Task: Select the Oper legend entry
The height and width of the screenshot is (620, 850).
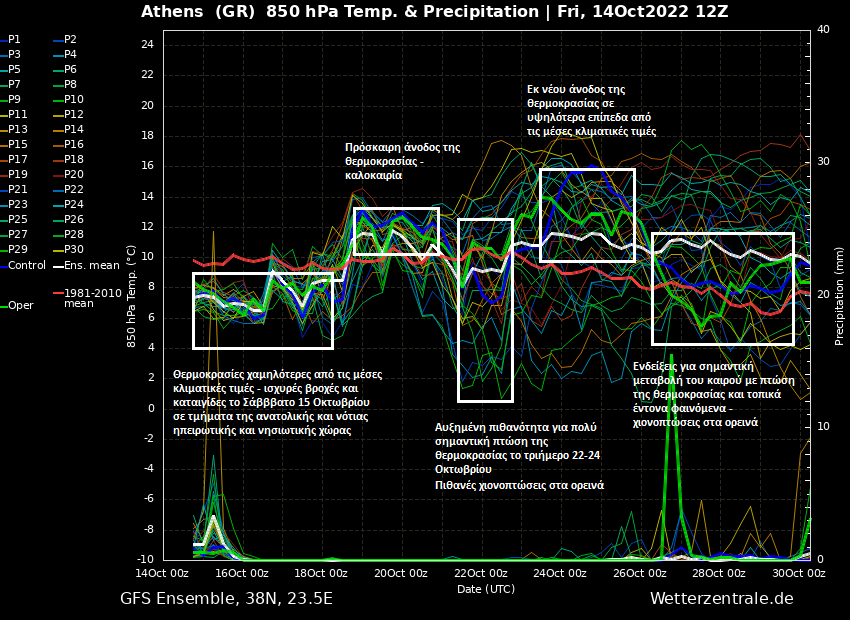Action: click(x=17, y=306)
